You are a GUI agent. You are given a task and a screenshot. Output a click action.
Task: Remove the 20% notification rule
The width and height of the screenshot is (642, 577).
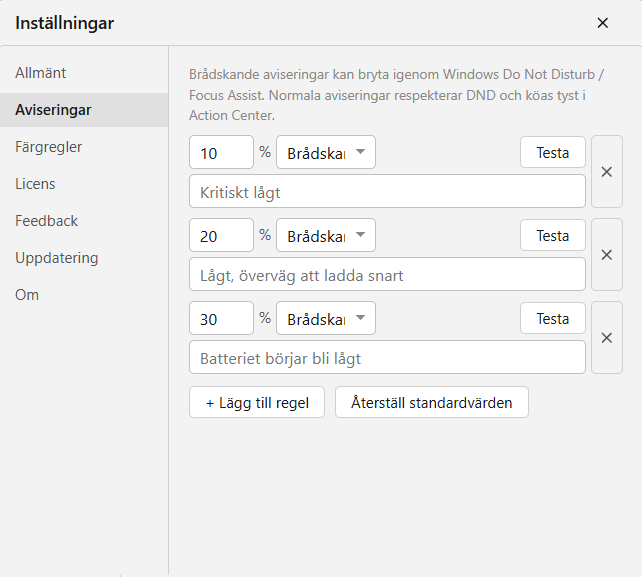(x=607, y=255)
